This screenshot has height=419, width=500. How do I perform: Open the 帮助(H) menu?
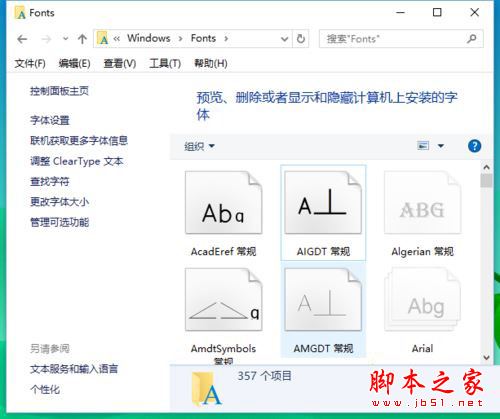[211, 63]
